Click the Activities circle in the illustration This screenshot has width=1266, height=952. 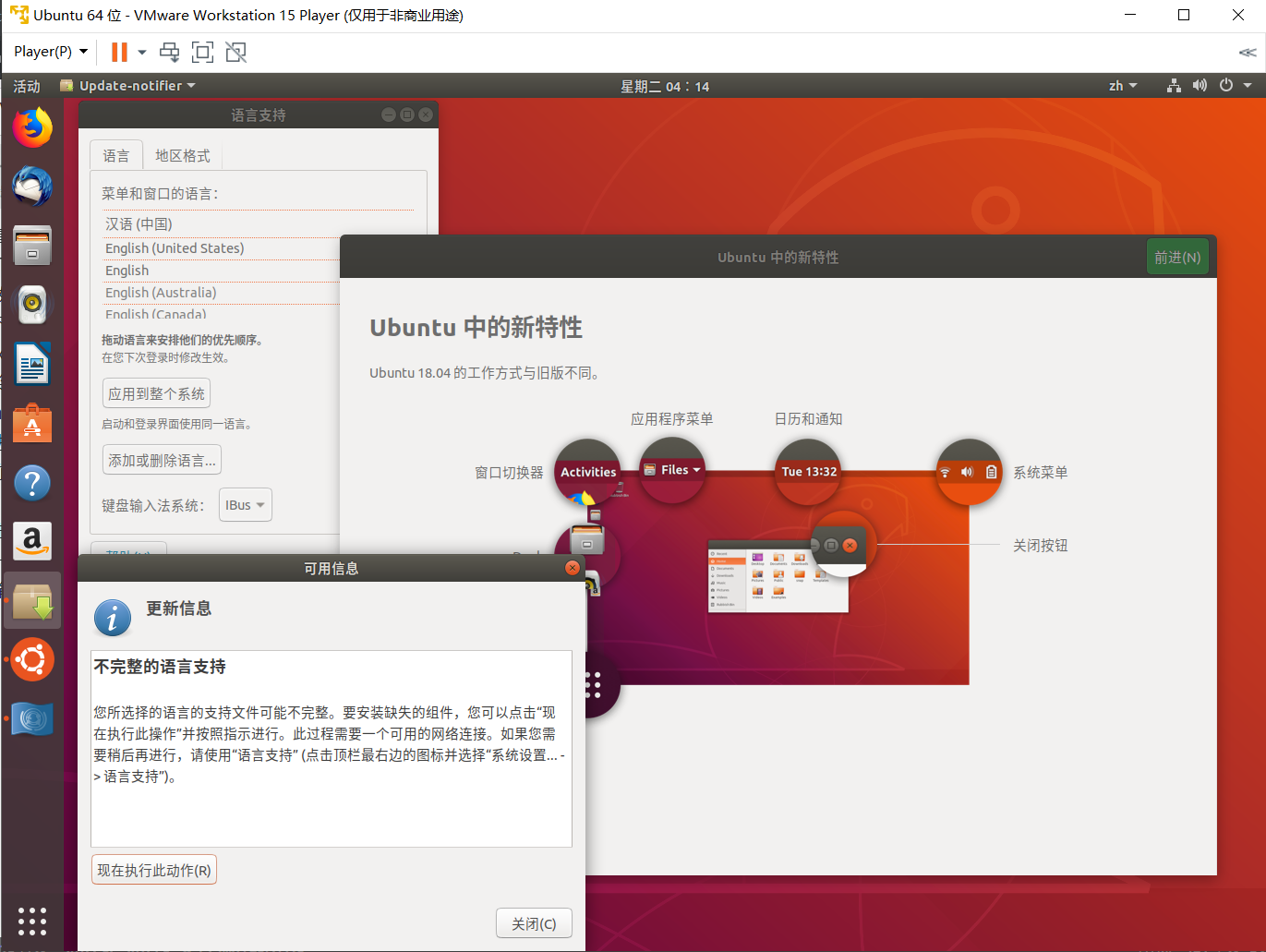[x=588, y=472]
